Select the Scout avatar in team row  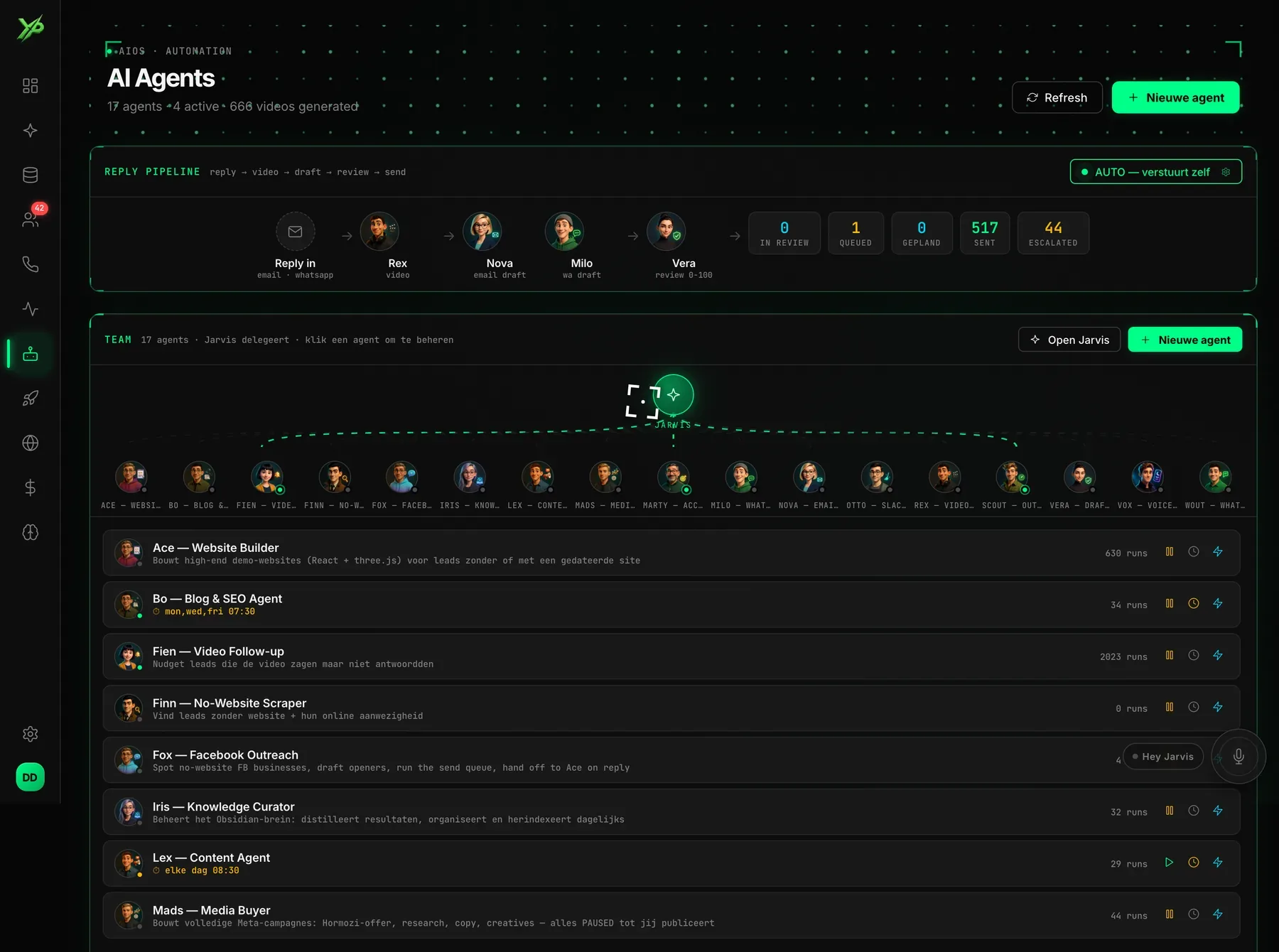pos(1012,477)
